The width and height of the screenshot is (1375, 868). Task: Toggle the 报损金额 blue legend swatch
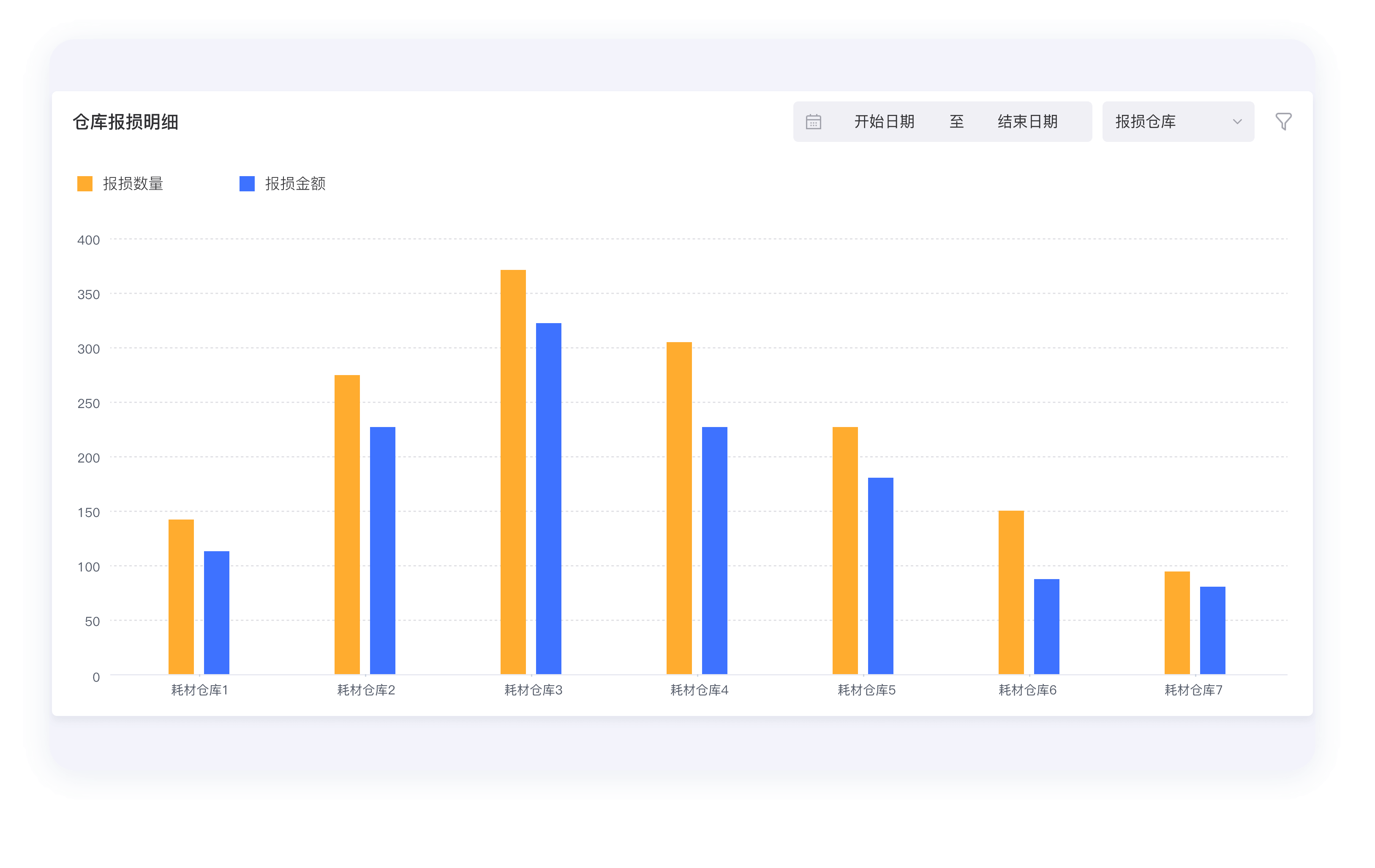click(x=247, y=184)
